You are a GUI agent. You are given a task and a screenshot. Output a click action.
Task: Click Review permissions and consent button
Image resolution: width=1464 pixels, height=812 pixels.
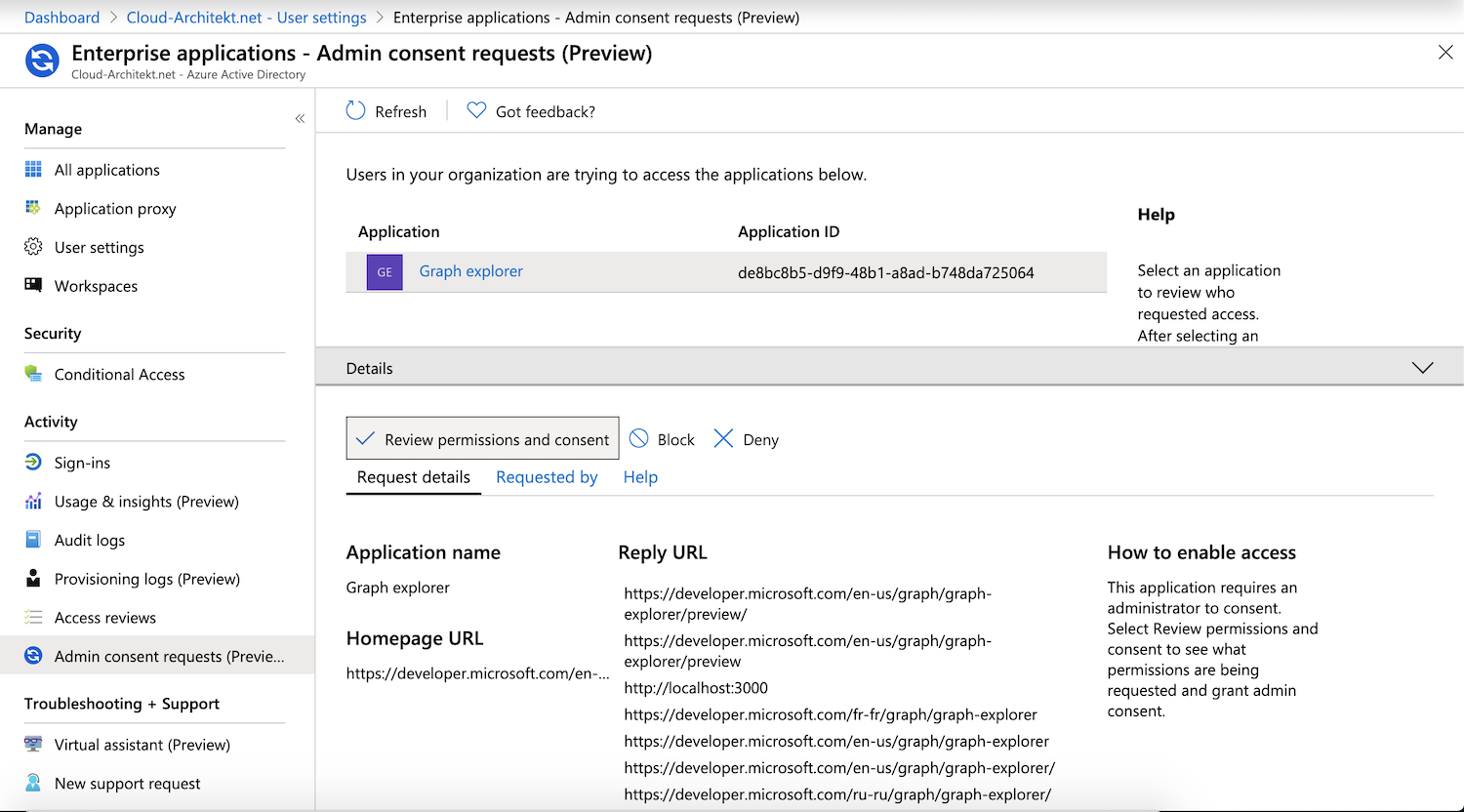[x=482, y=439]
